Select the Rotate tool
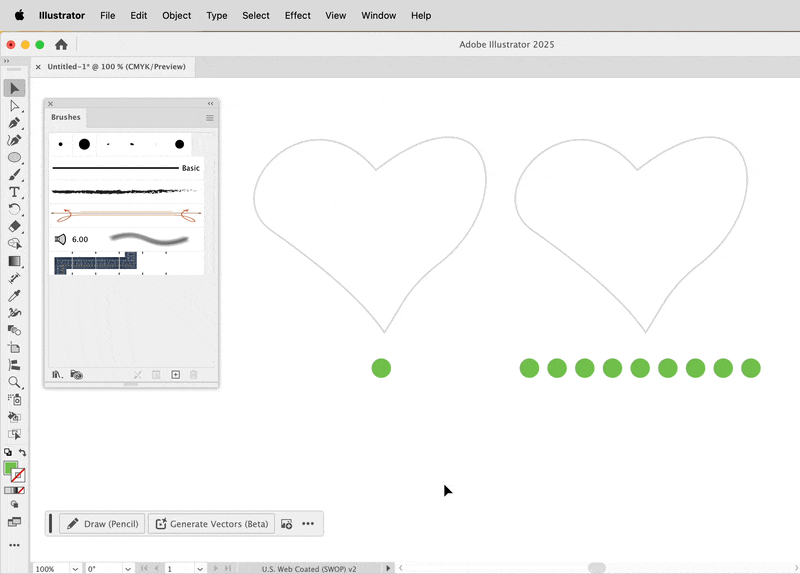This screenshot has height=574, width=800. click(x=14, y=209)
